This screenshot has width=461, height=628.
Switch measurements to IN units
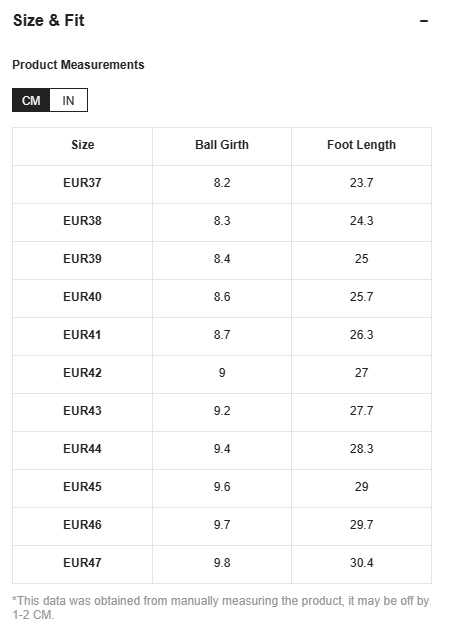click(68, 100)
